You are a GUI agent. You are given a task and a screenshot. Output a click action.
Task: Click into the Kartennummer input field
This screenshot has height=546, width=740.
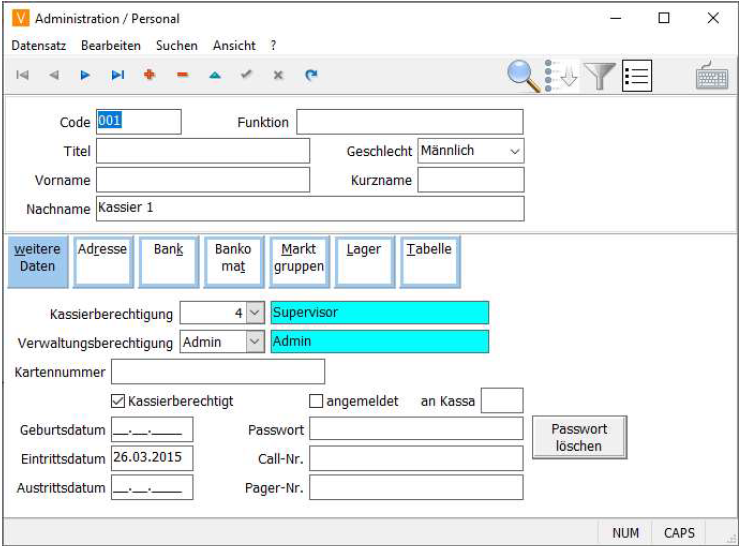tap(218, 372)
